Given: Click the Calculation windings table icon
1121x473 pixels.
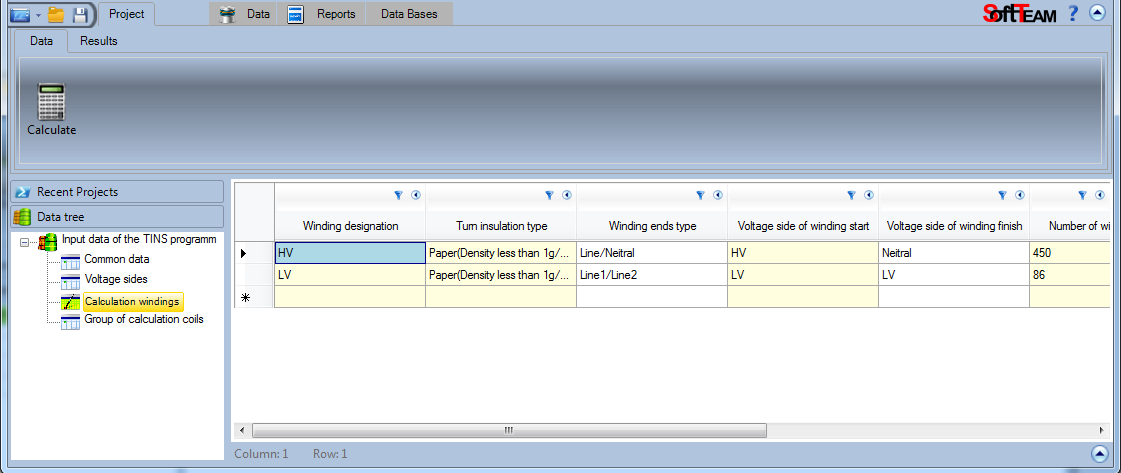Looking at the screenshot, I should [x=70, y=302].
